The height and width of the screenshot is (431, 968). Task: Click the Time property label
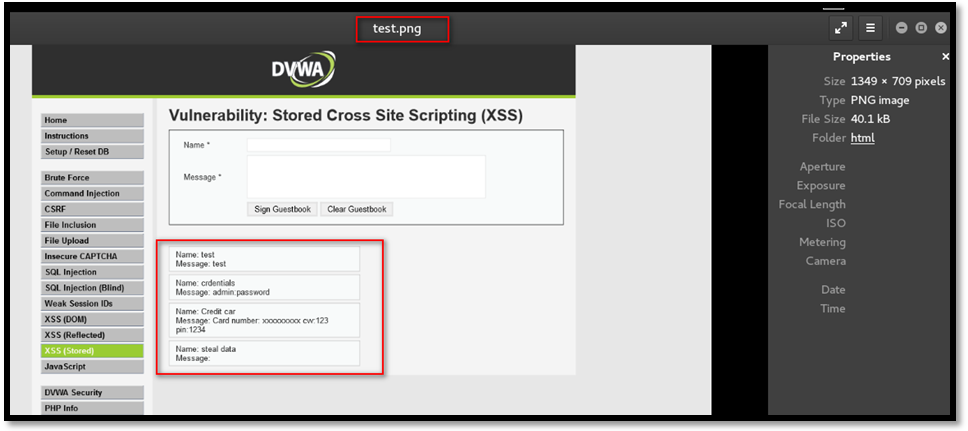pos(833,308)
